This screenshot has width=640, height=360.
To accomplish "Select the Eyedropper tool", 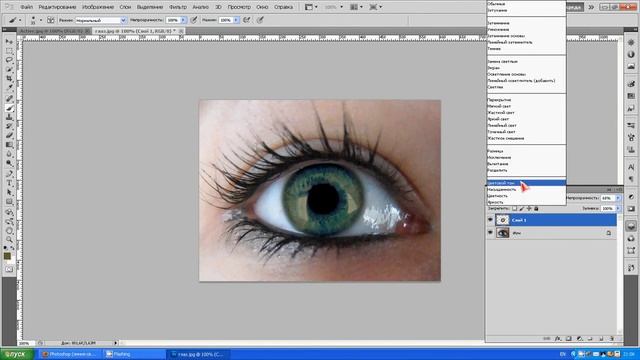I will click(9, 87).
